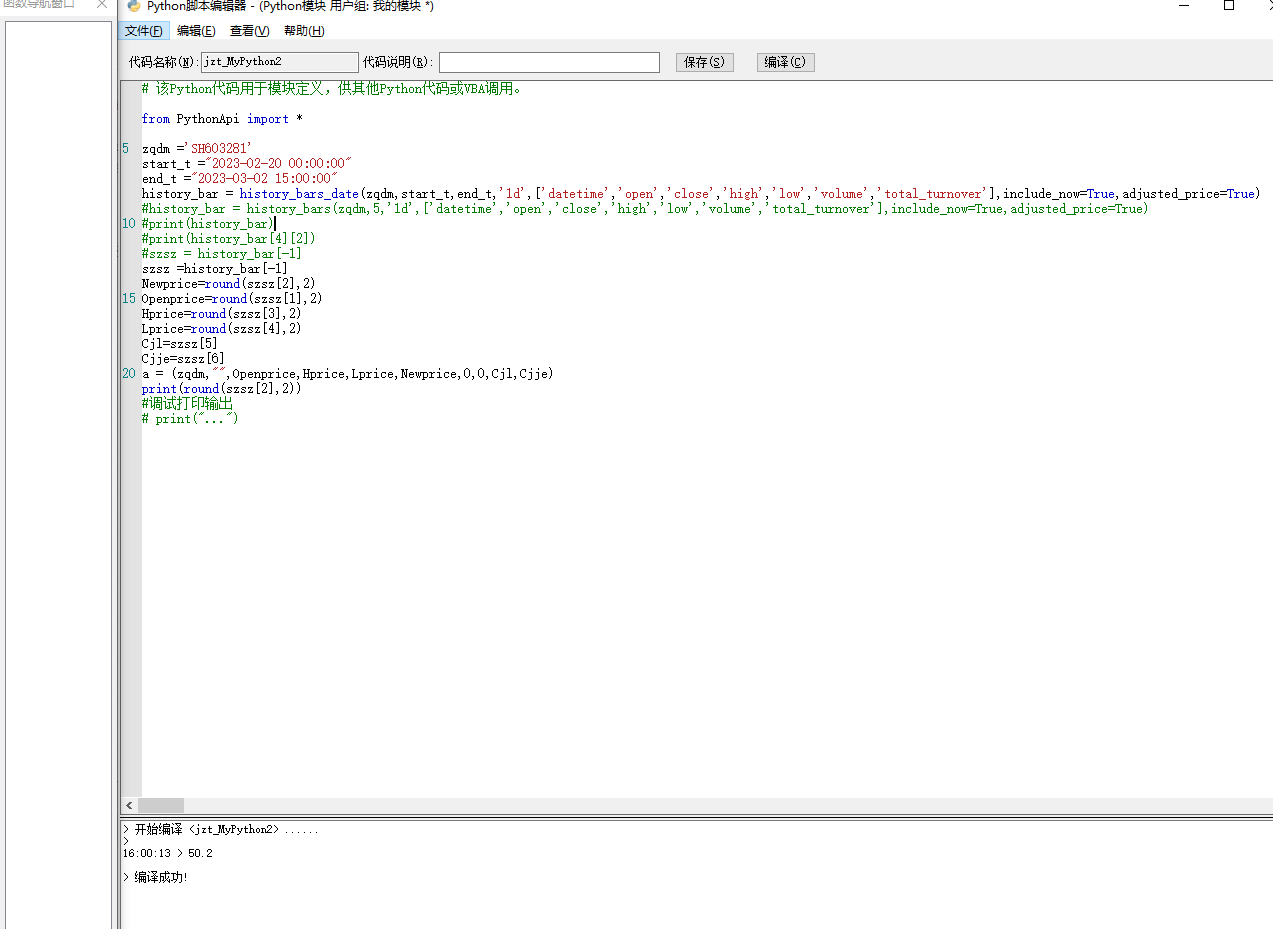Click the zqdm ='SH603281' code line

197,149
